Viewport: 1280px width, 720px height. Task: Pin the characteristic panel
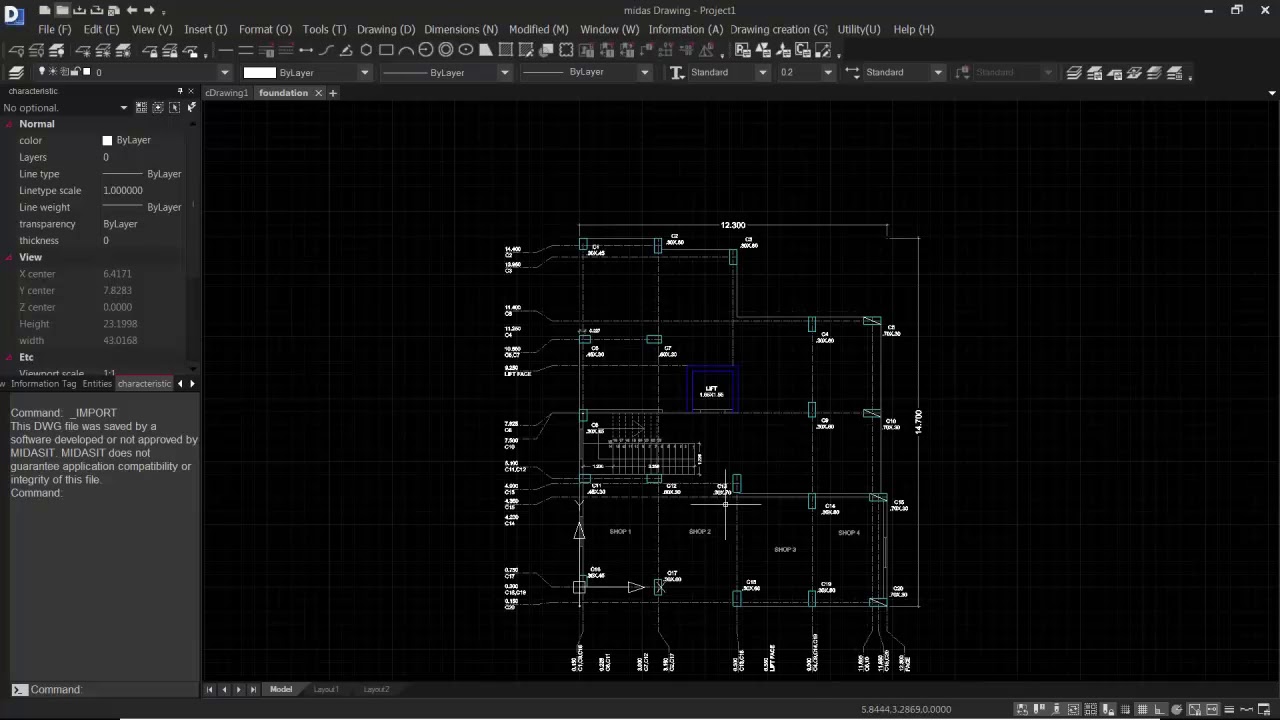tap(180, 91)
